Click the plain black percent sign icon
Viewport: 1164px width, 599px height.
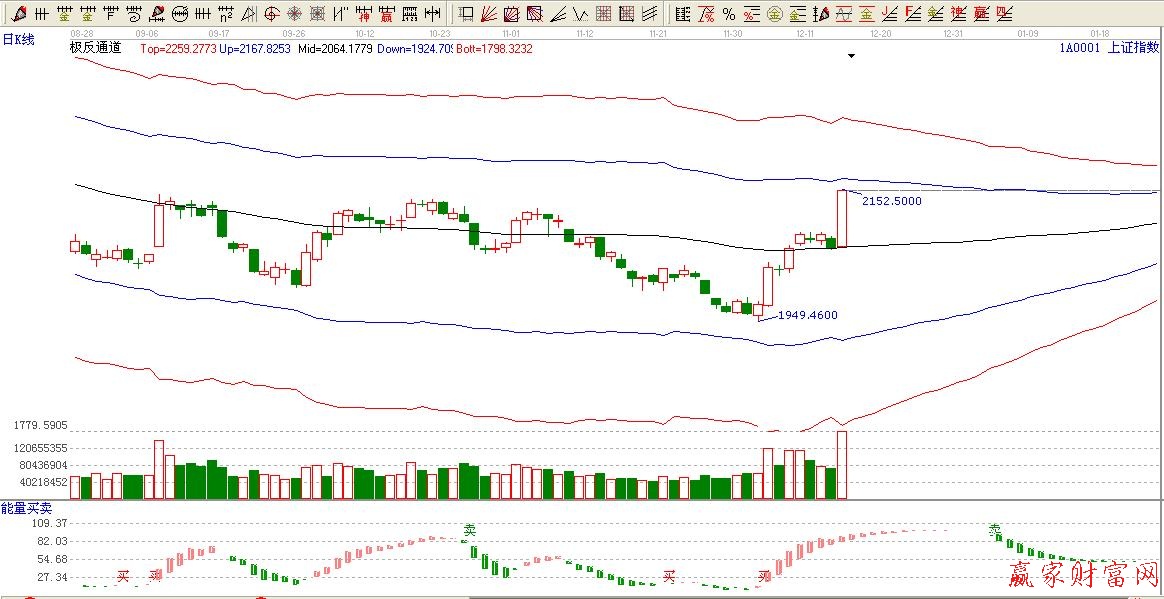(x=728, y=14)
